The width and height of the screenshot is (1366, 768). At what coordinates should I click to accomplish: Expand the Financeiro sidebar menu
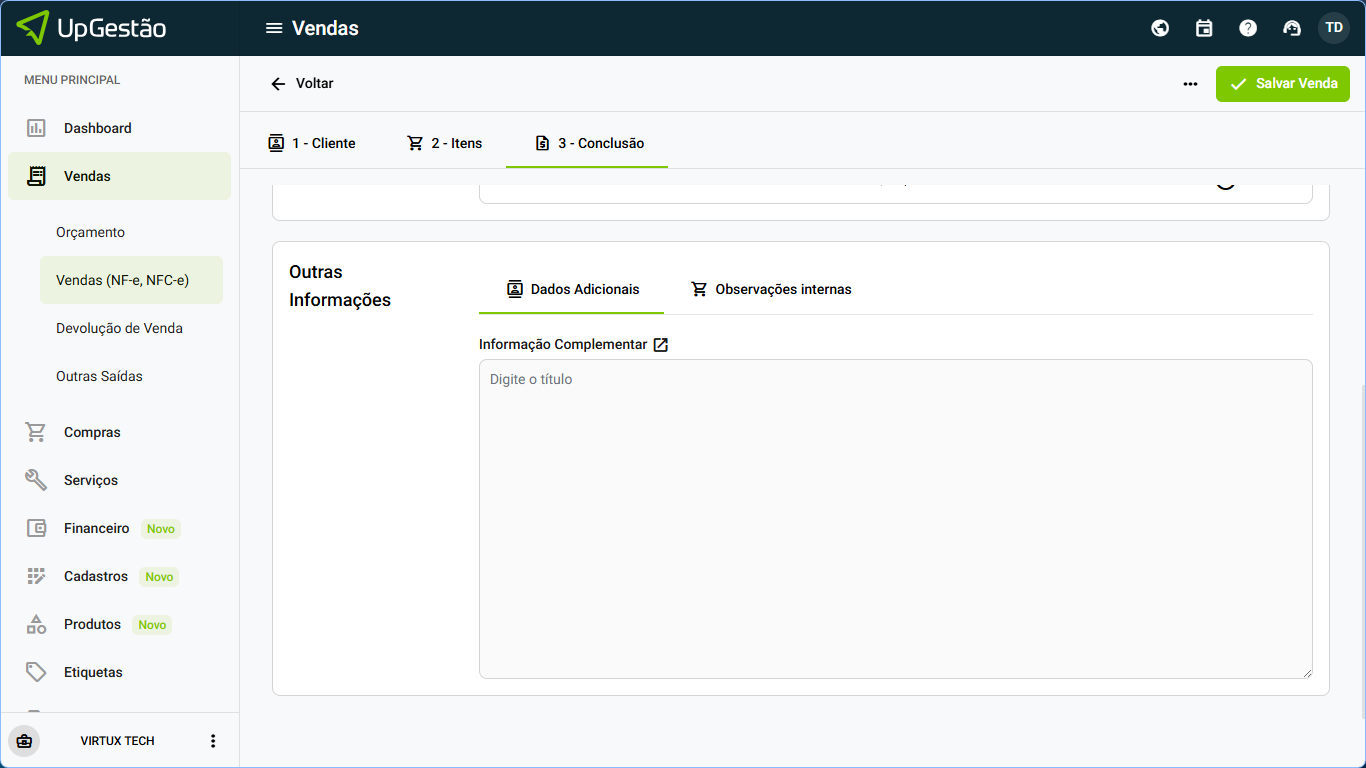point(97,528)
